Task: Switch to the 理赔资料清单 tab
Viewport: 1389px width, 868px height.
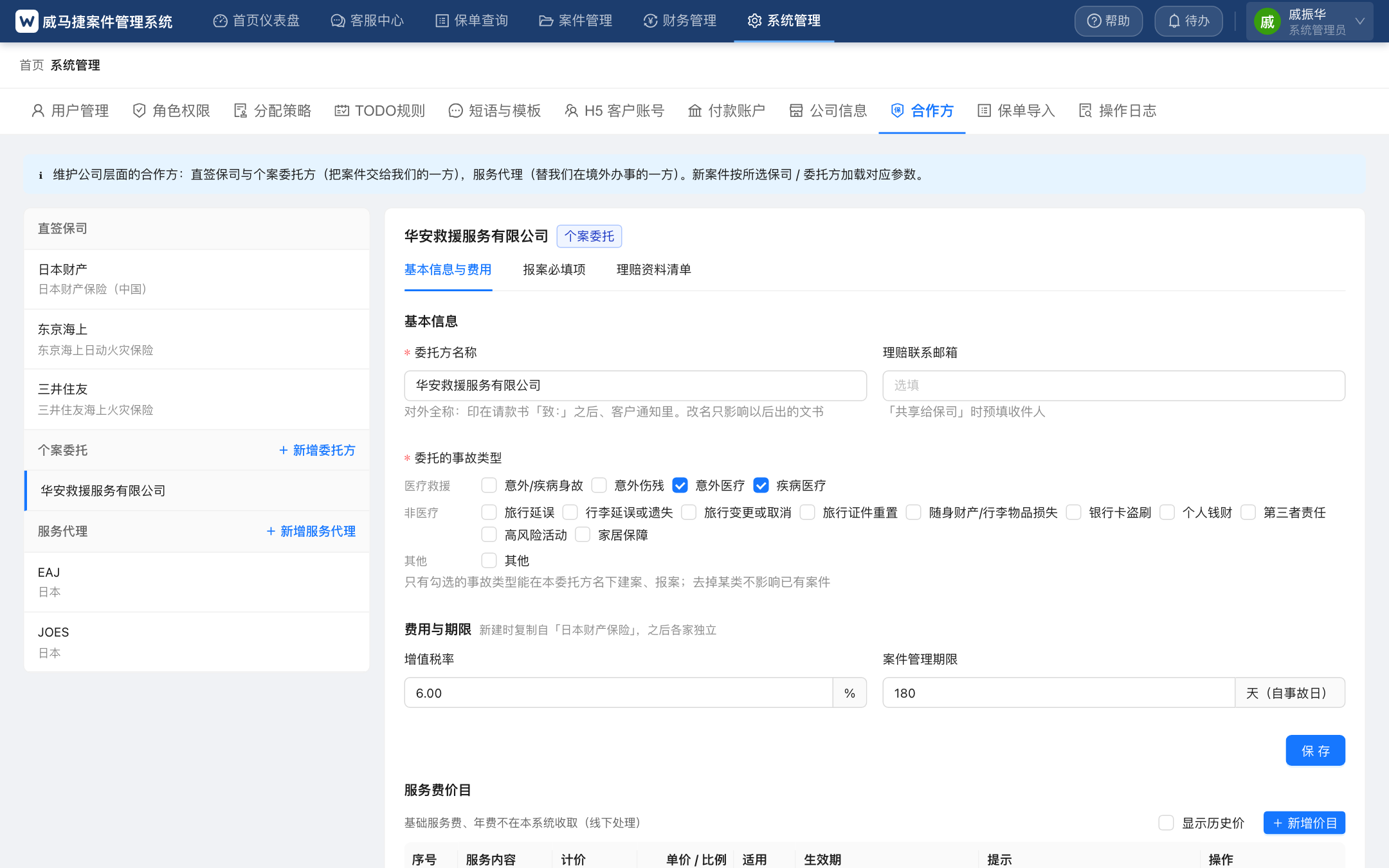Action: (x=654, y=270)
